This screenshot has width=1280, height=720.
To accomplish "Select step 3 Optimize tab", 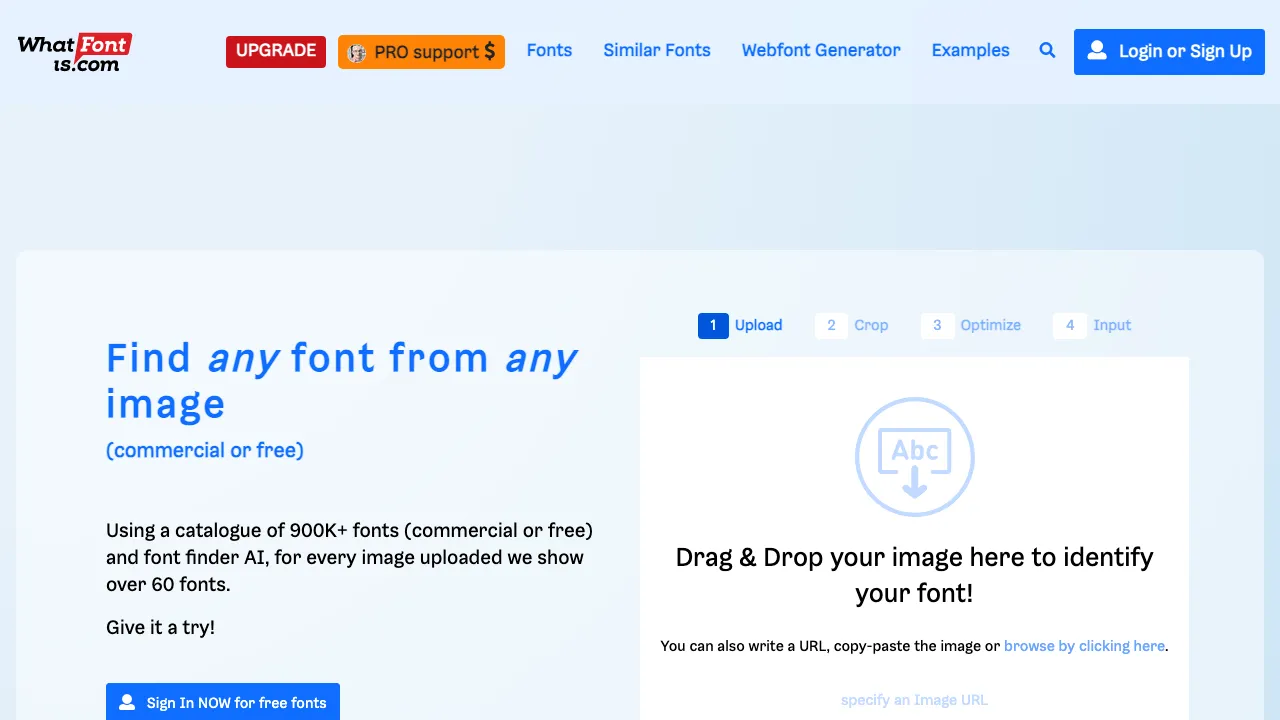I will [x=971, y=325].
